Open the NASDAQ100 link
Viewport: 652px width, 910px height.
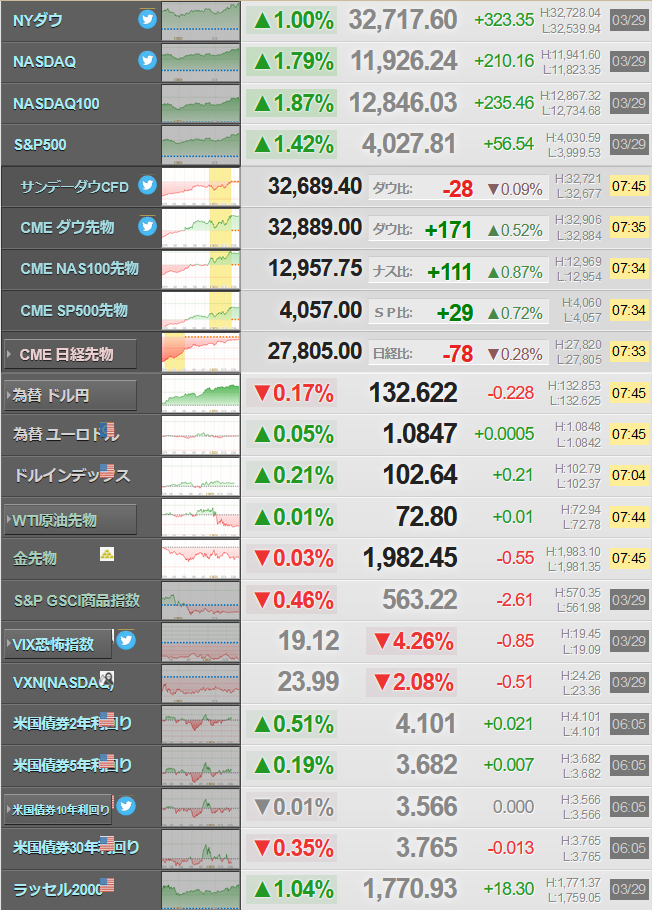[x=56, y=104]
